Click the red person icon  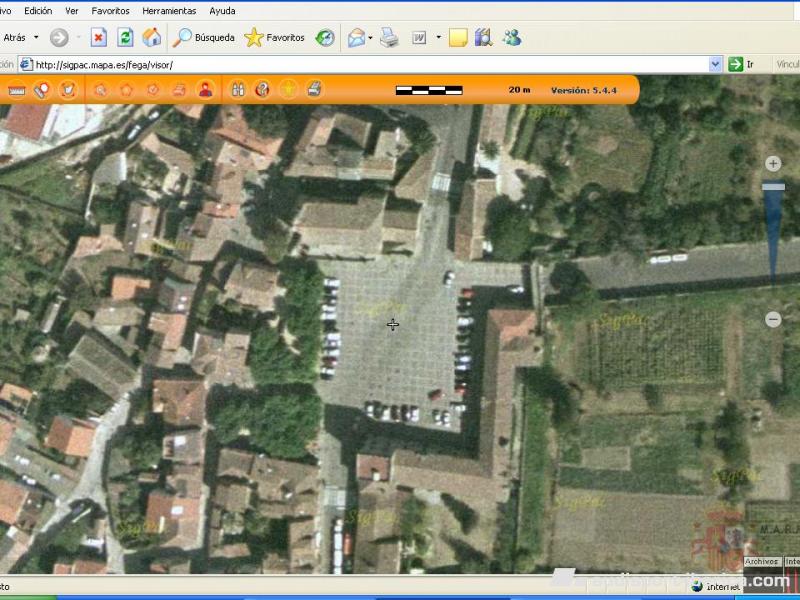pos(205,90)
